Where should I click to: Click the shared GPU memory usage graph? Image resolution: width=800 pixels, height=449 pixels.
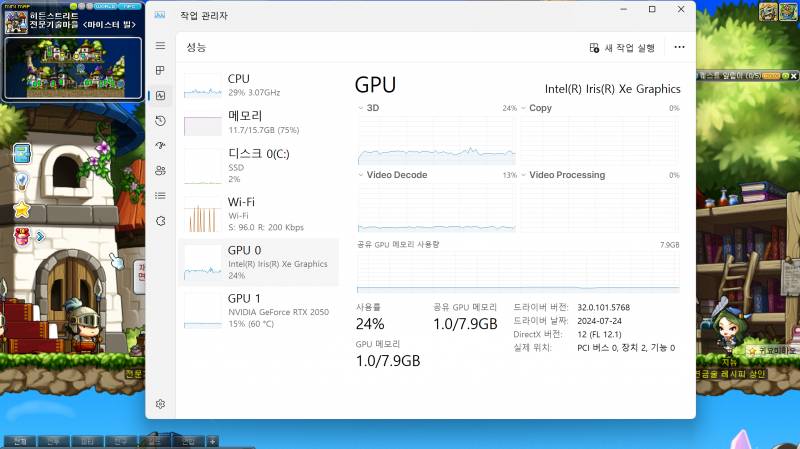pyautogui.click(x=518, y=272)
